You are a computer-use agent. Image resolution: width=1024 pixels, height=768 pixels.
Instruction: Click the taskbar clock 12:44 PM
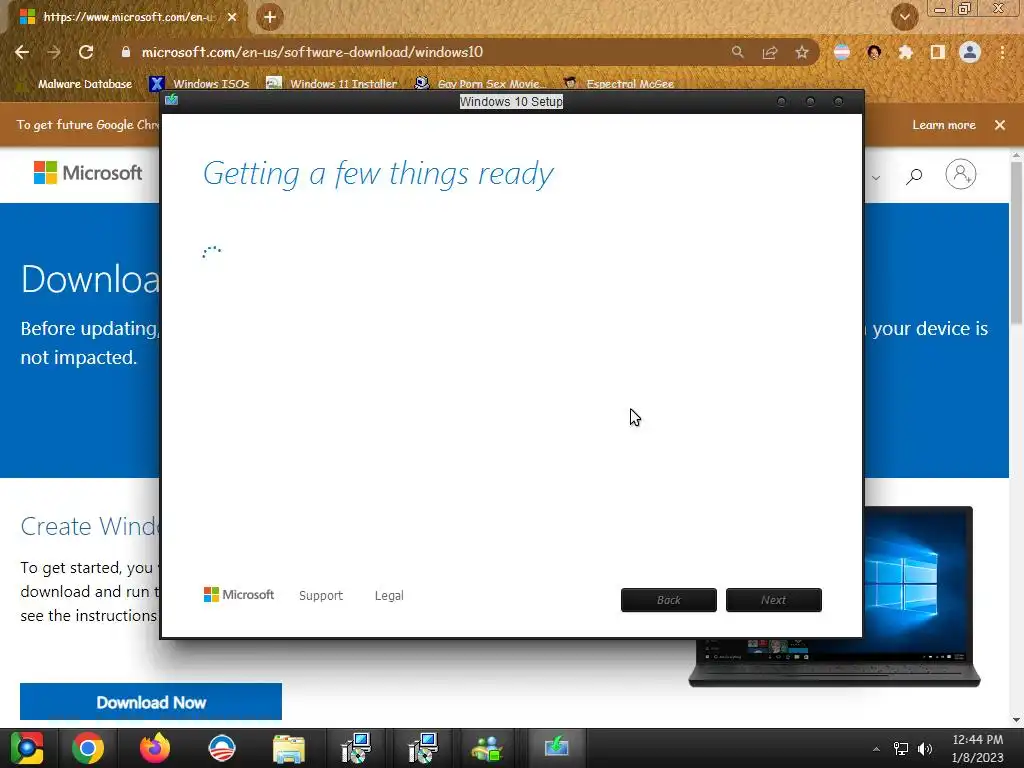click(978, 740)
